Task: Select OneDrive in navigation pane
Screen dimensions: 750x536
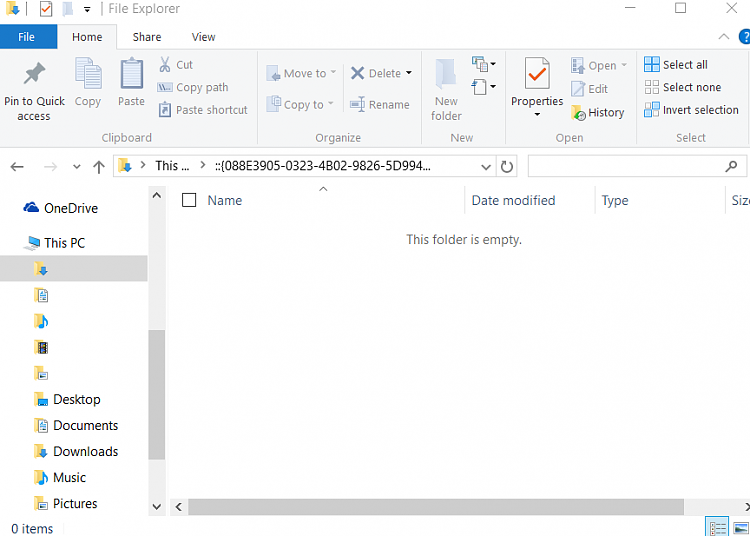Action: 61,208
